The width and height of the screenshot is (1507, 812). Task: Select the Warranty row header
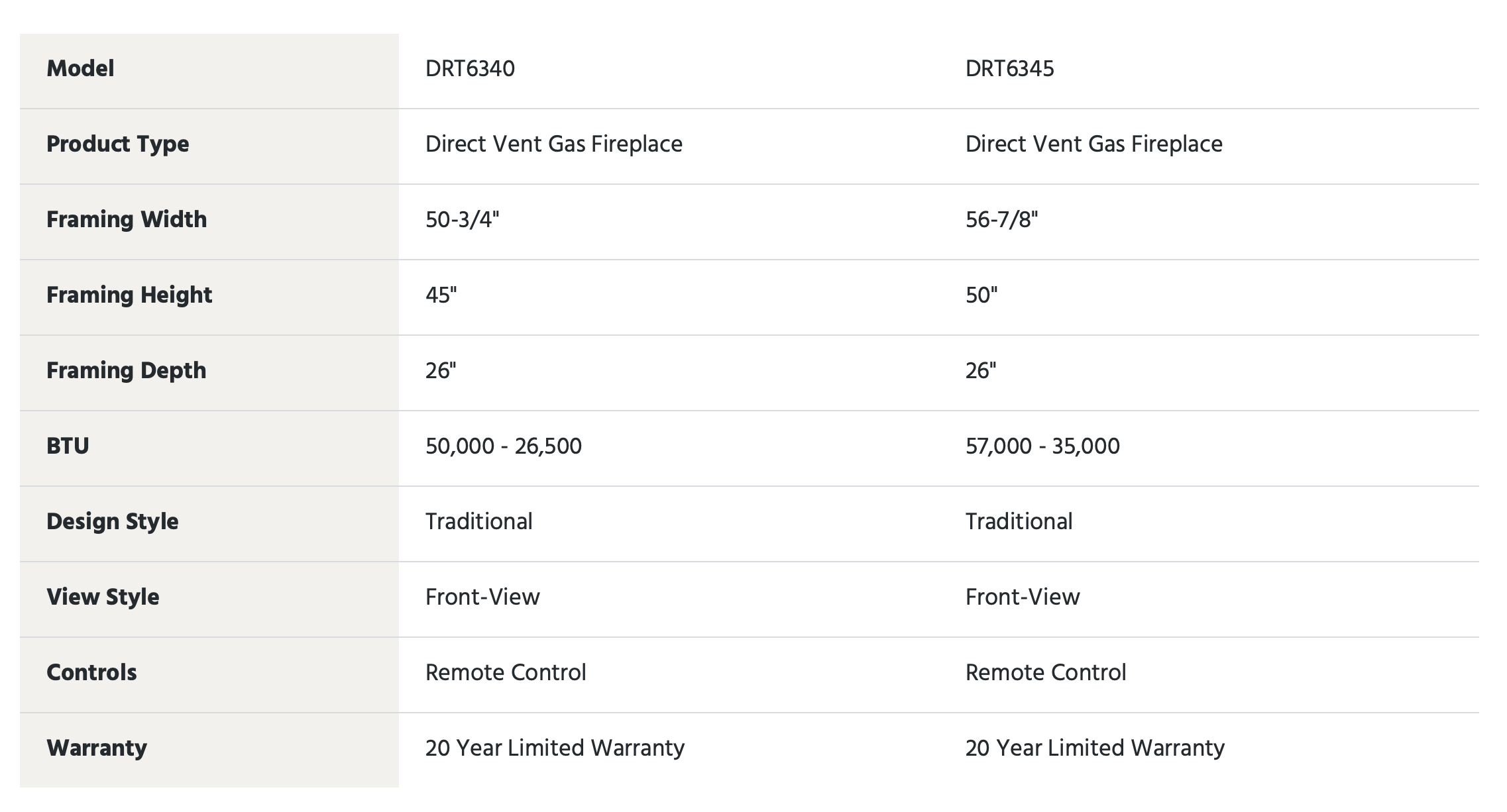tap(97, 748)
